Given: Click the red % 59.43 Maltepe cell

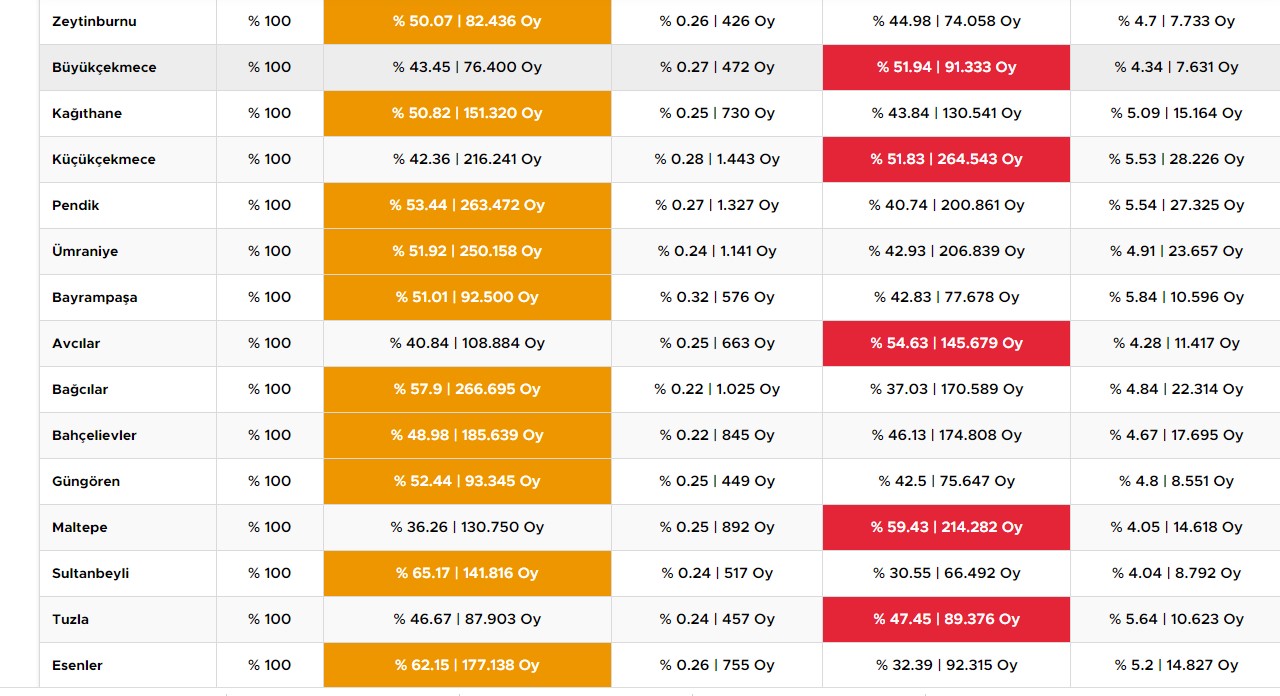Looking at the screenshot, I should 946,527.
